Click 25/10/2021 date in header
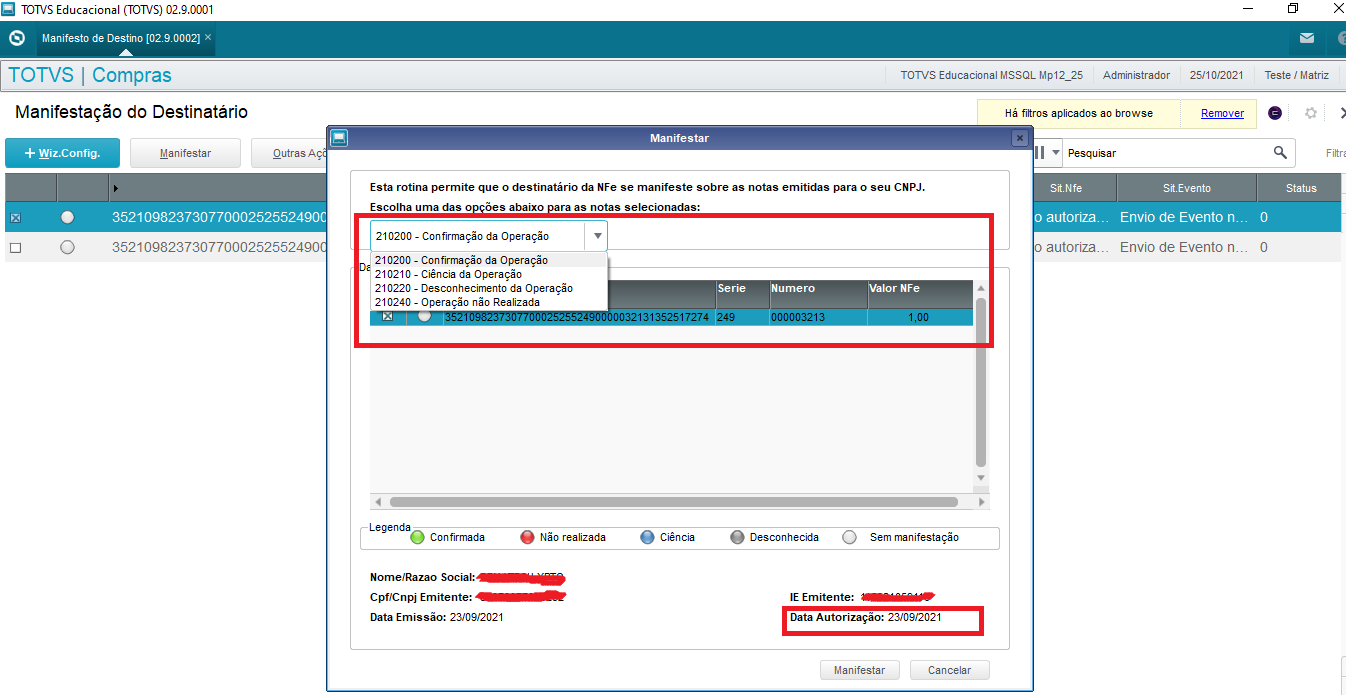The image size is (1346, 695). tap(1217, 75)
